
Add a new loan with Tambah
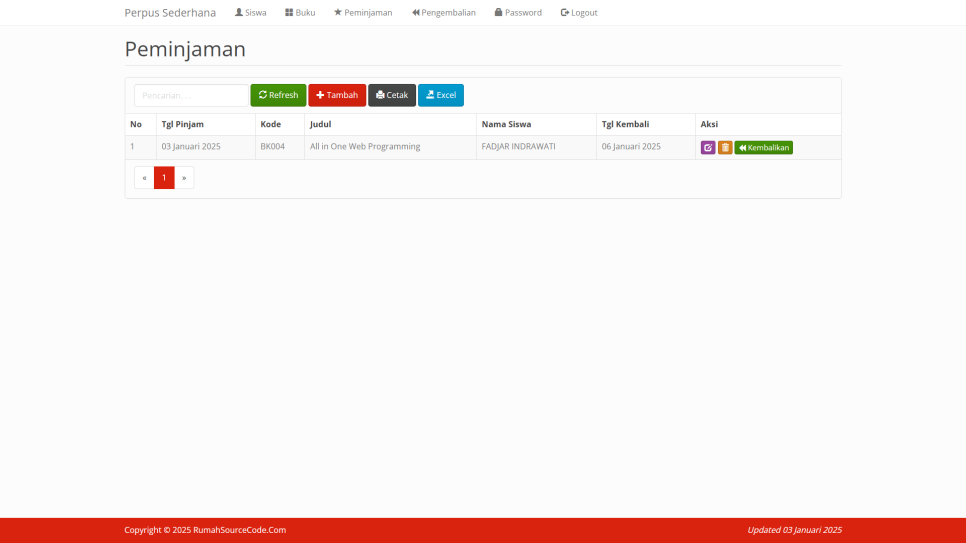pyautogui.click(x=337, y=95)
